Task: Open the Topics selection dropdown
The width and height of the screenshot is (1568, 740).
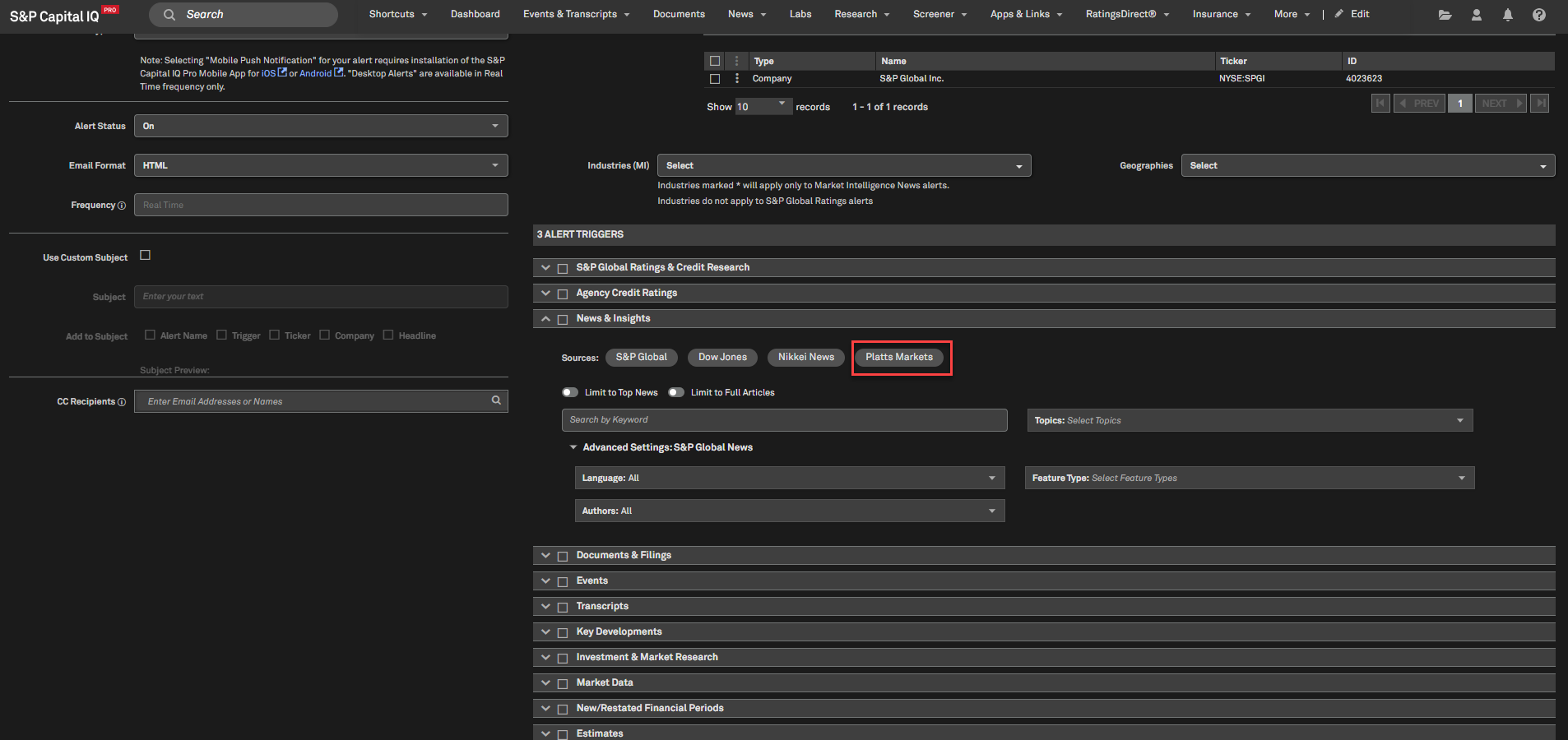Action: pos(1250,420)
